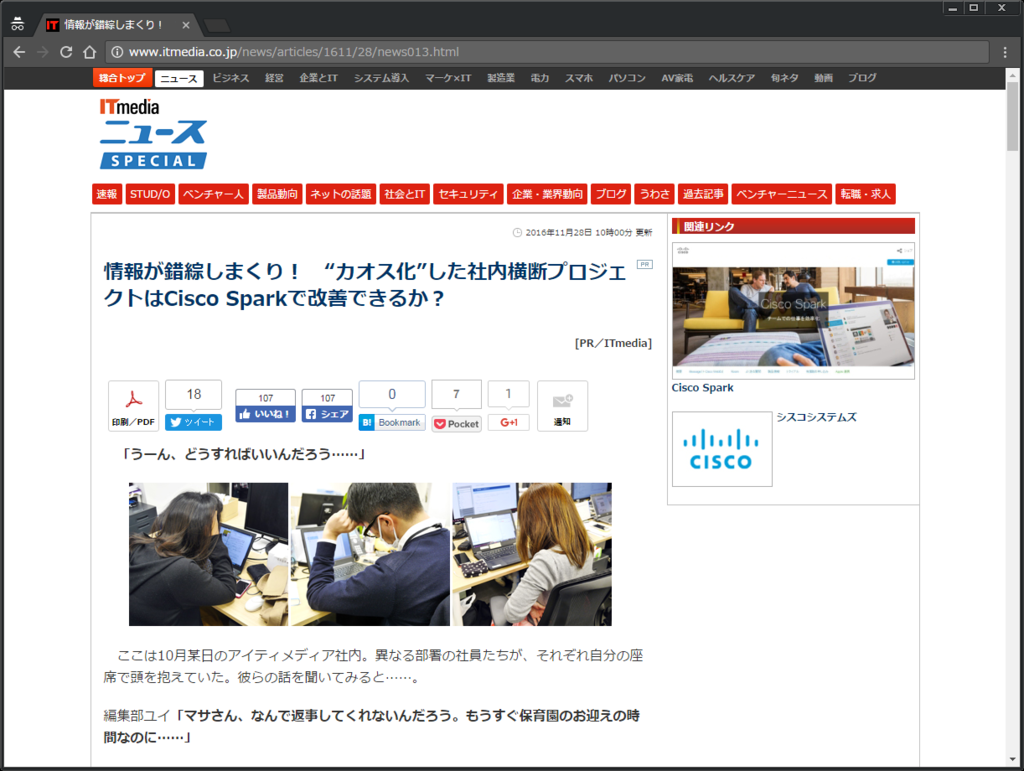Open the 企業・業界動向 category button

coord(547,194)
